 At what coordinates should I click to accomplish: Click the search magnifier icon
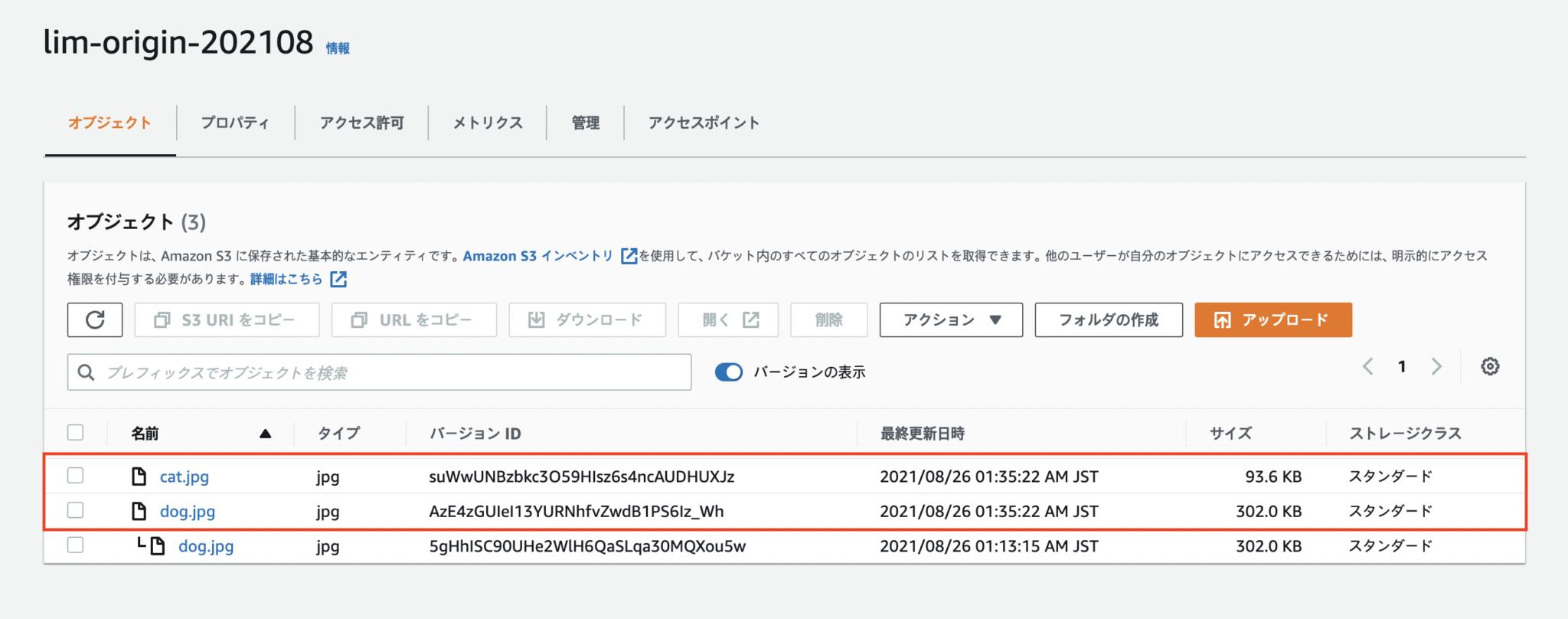(87, 372)
